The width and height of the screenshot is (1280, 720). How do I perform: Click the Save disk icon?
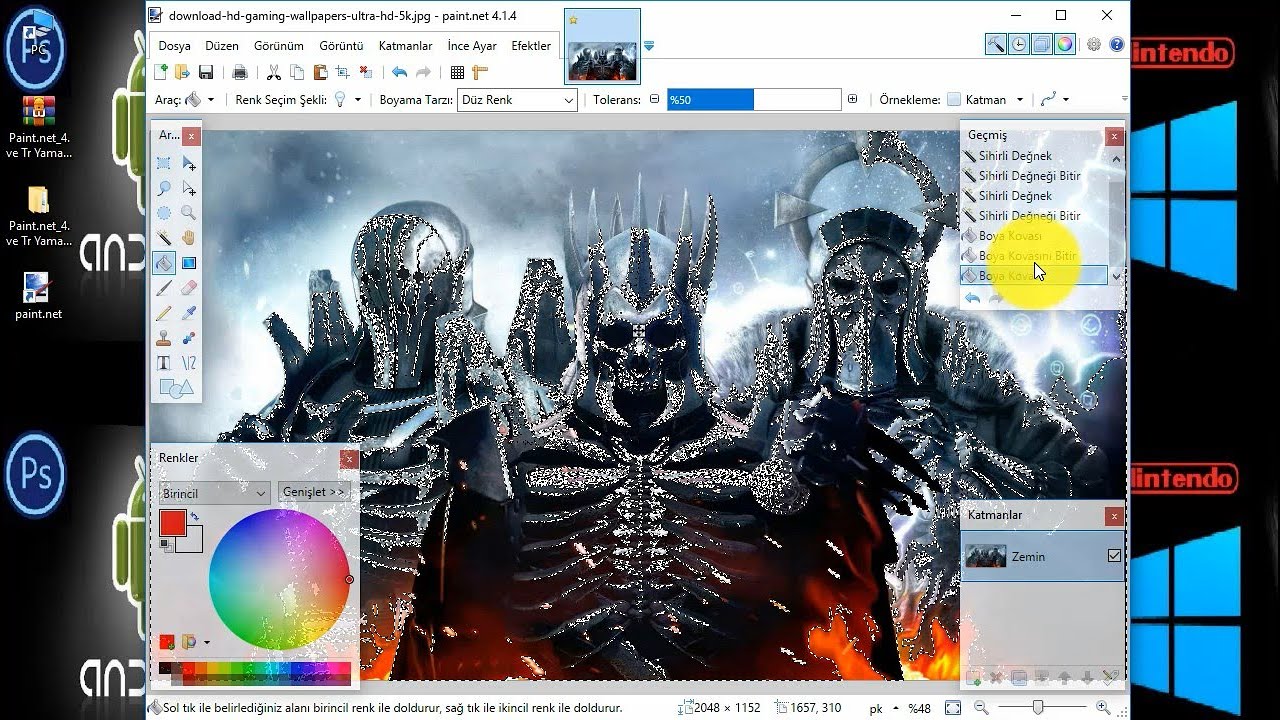(206, 72)
